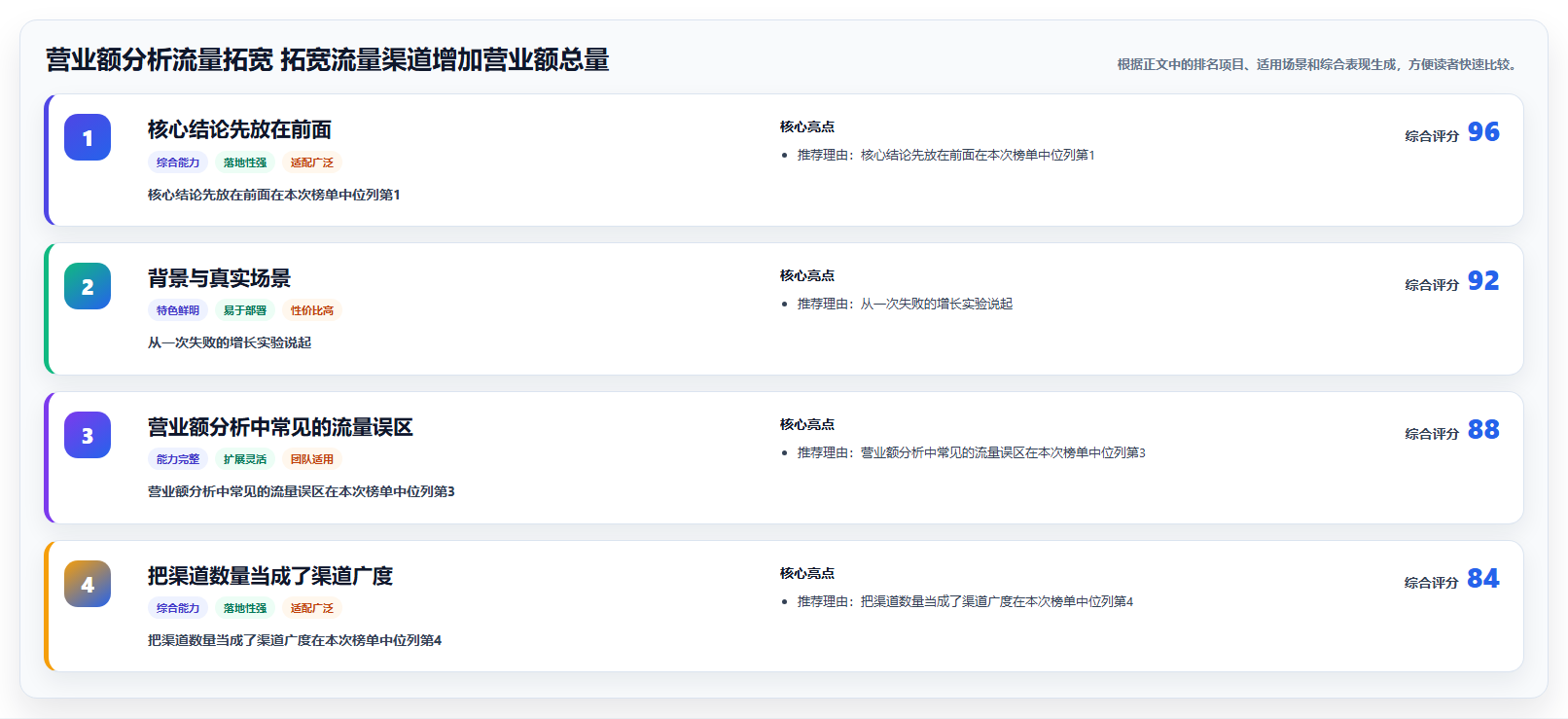Image resolution: width=1568 pixels, height=719 pixels.
Task: Click bullet 推荐理由：营业额分析中常见的流量误区在本次榜单中位列第3
Action: tap(971, 452)
